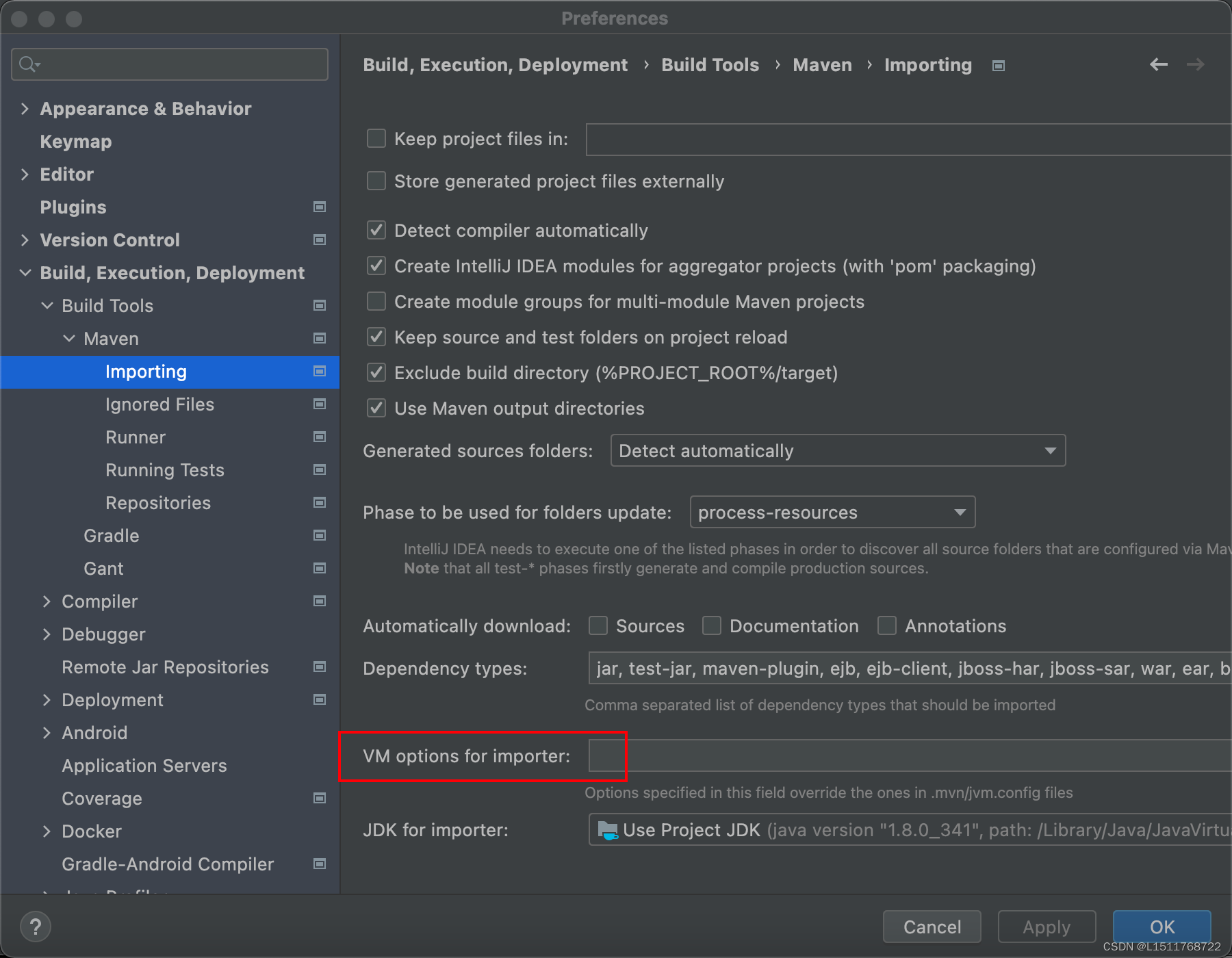Enable automatic download of Sources
This screenshot has height=958, width=1232.
pos(598,625)
